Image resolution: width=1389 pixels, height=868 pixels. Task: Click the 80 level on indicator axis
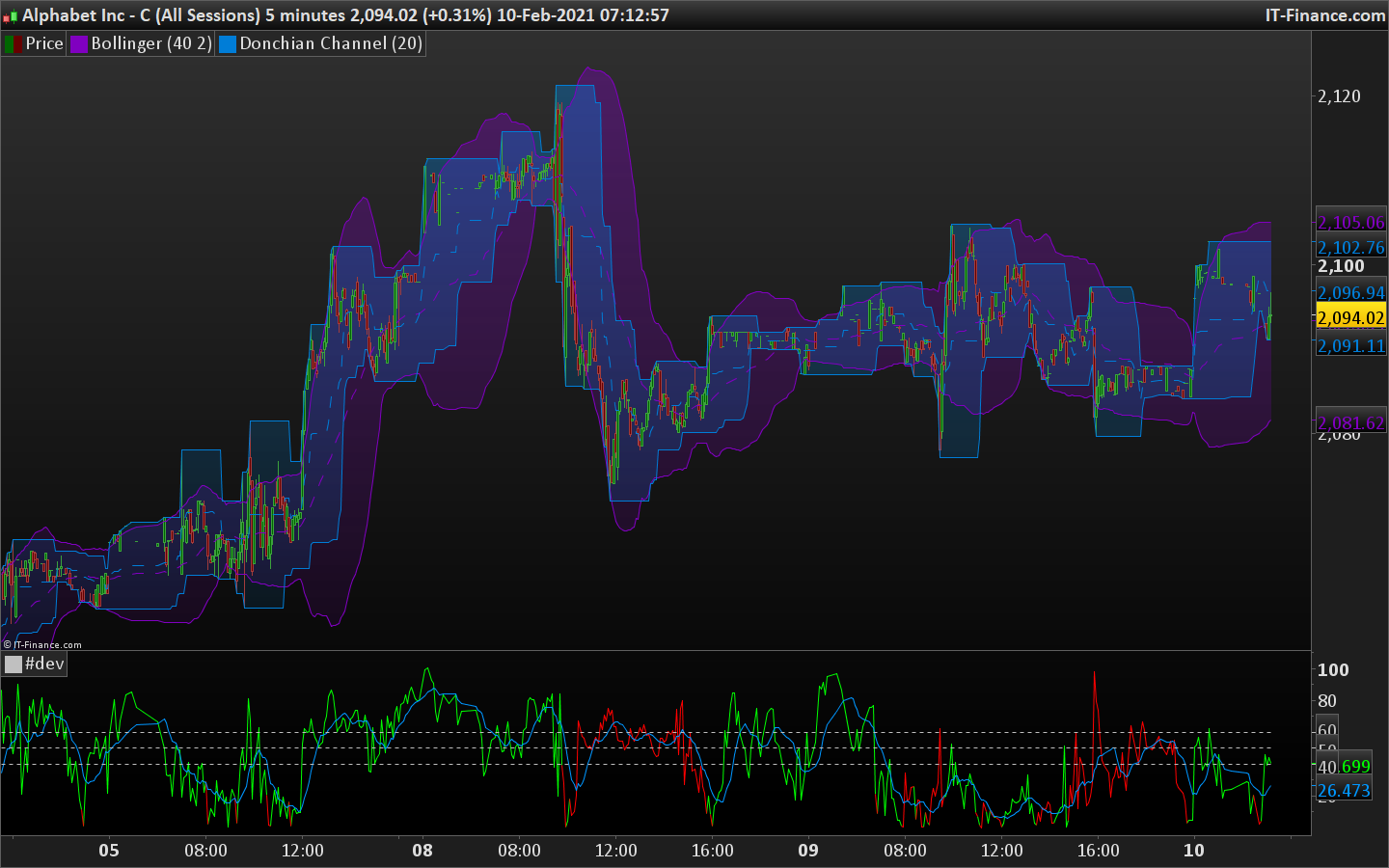(x=1327, y=700)
